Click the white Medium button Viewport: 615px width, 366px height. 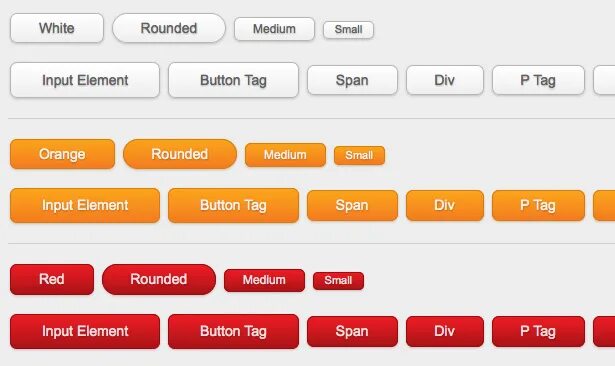pos(274,29)
